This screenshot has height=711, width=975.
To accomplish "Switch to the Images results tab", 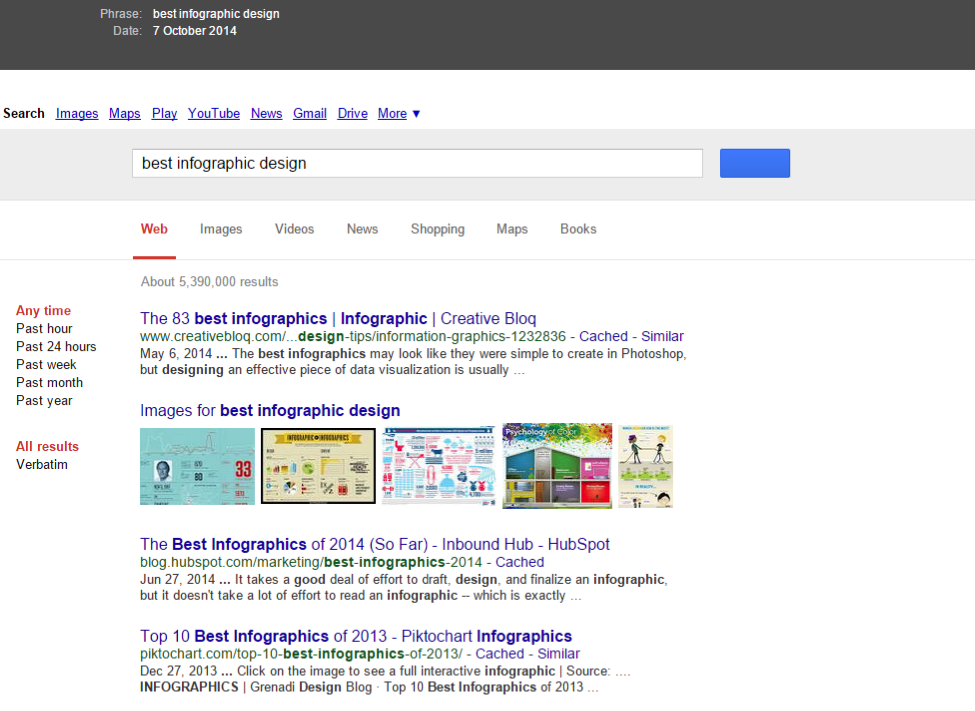I will click(221, 229).
